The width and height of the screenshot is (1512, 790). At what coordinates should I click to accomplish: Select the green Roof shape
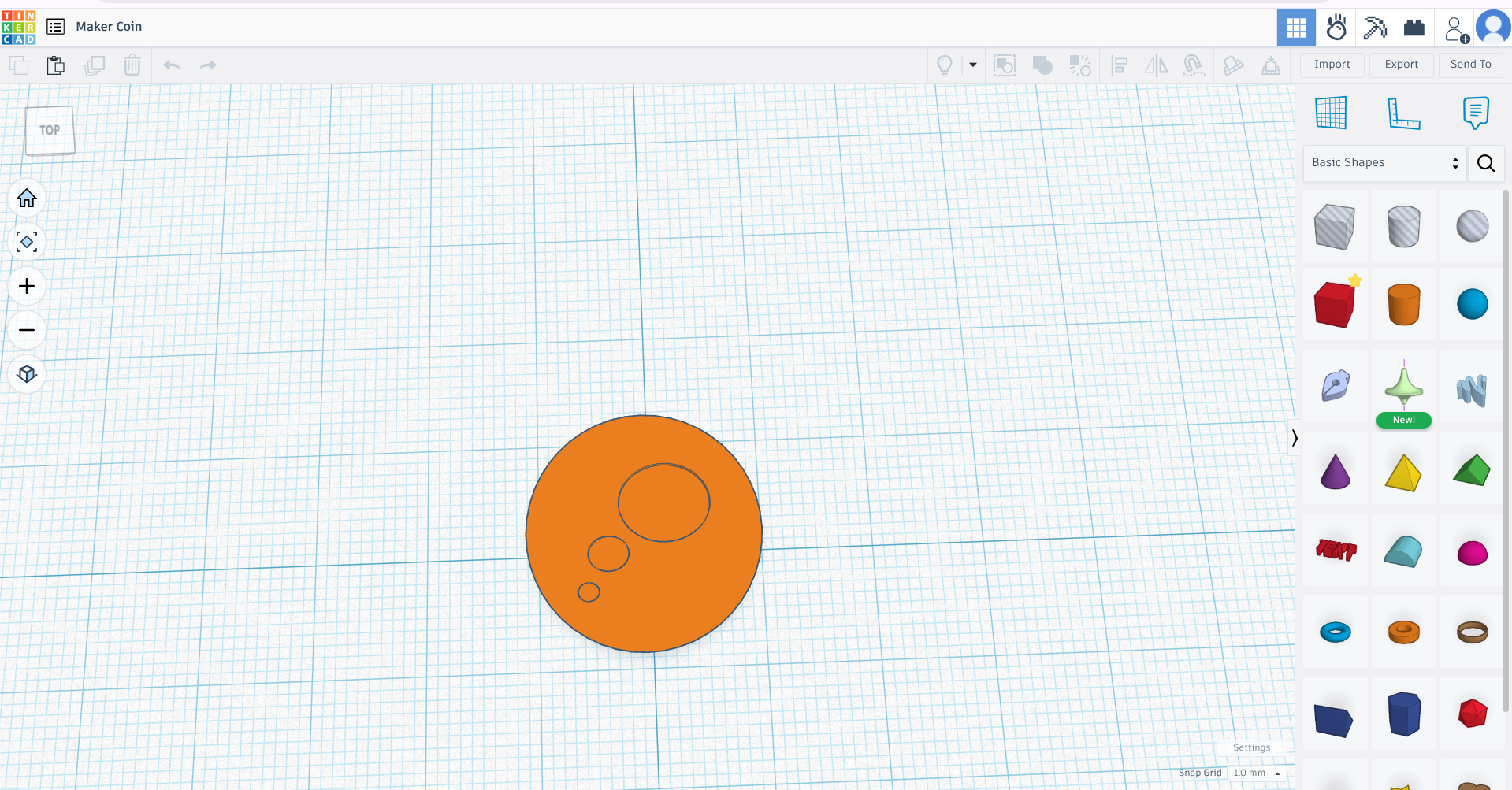point(1472,471)
